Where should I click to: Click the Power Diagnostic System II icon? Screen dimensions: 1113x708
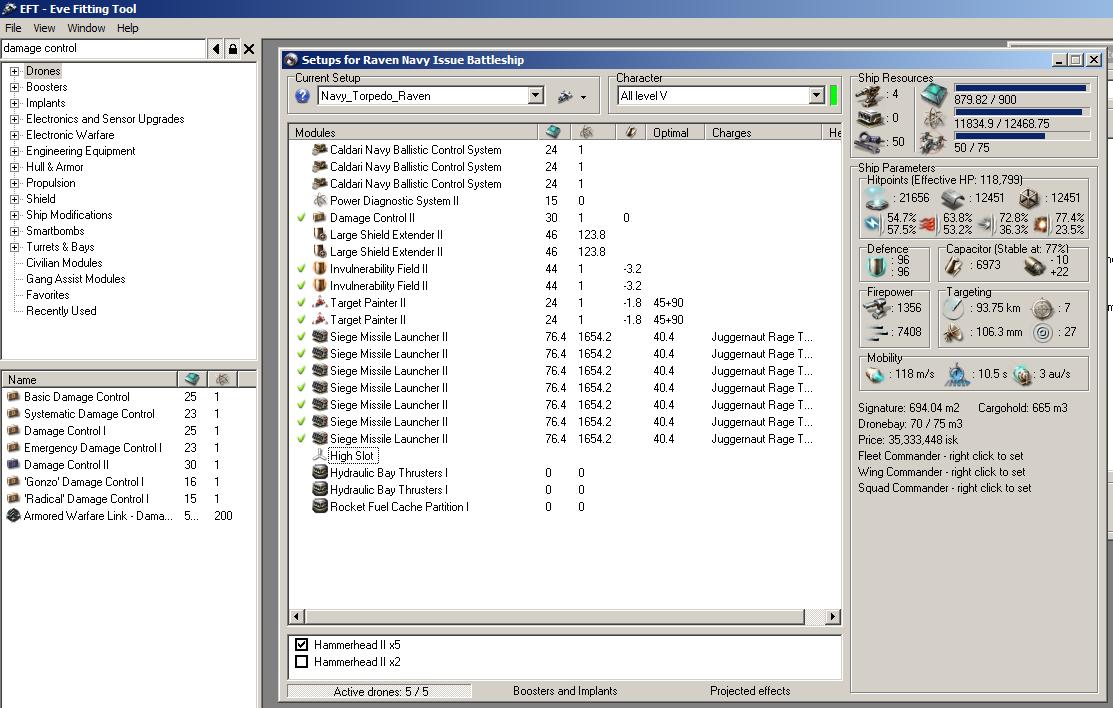319,200
